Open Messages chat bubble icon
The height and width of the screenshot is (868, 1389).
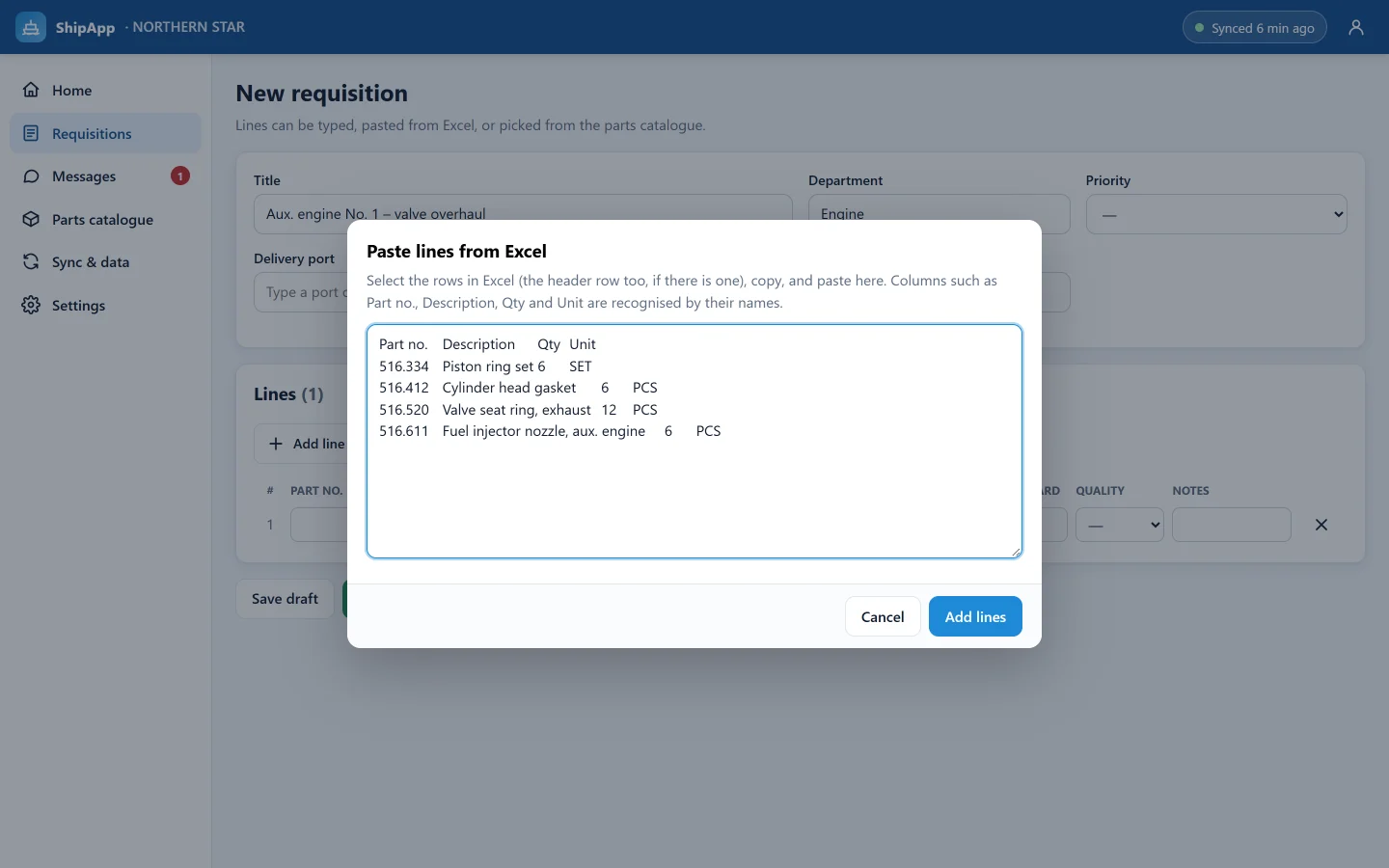tap(31, 176)
